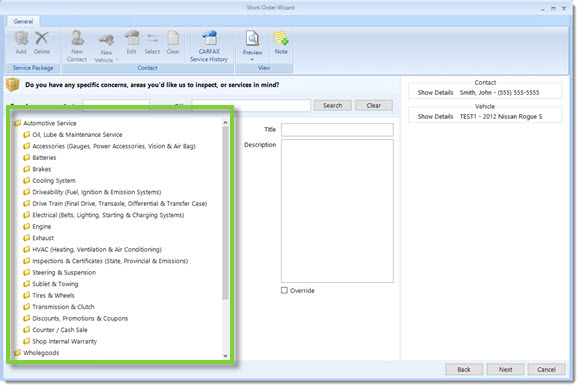Screen dimensions: 580x388
Task: Click the 'Smith, John - (555) 555-5555' text
Action: 499,92
